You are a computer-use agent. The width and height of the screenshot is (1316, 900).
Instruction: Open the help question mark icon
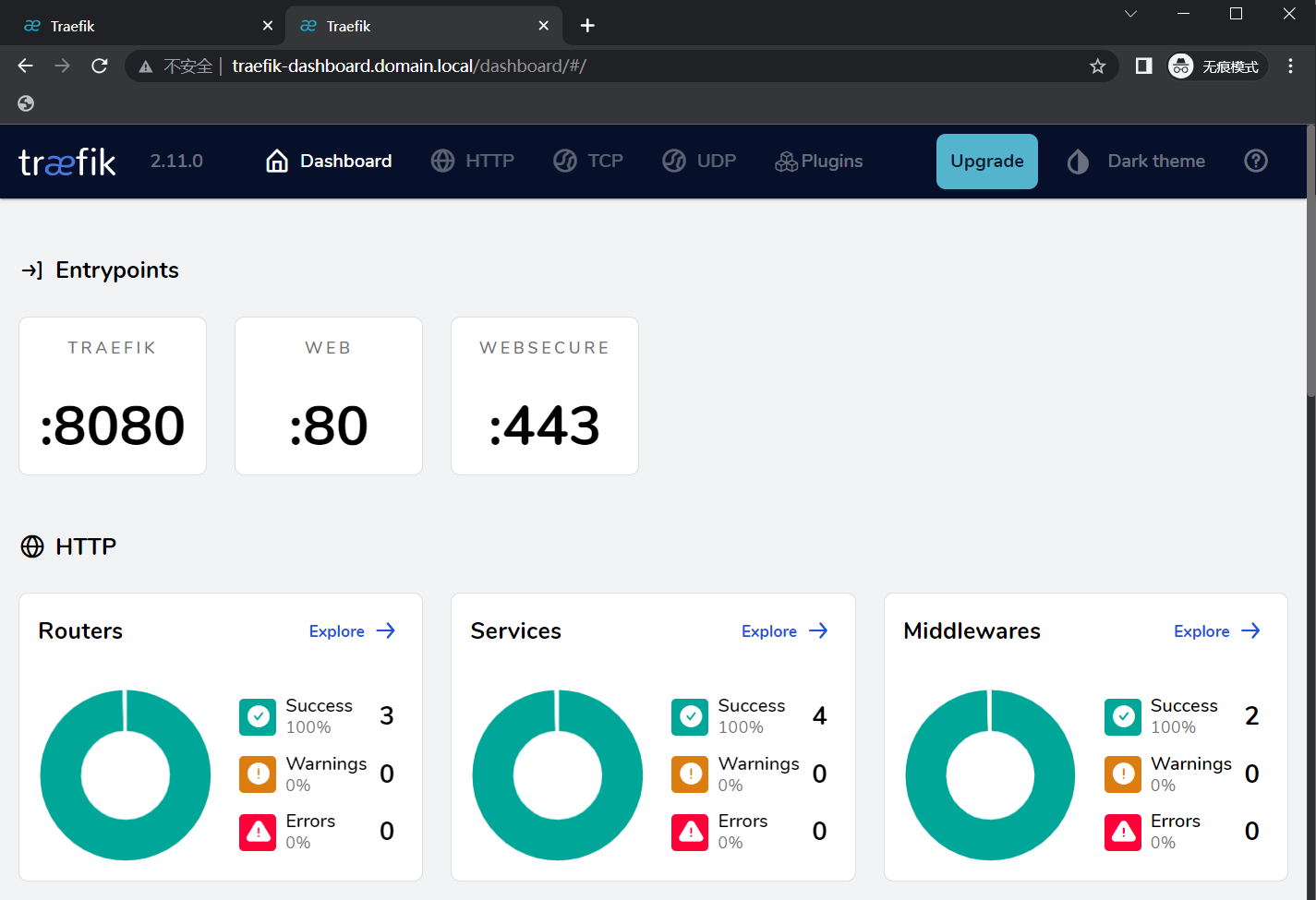click(x=1256, y=161)
